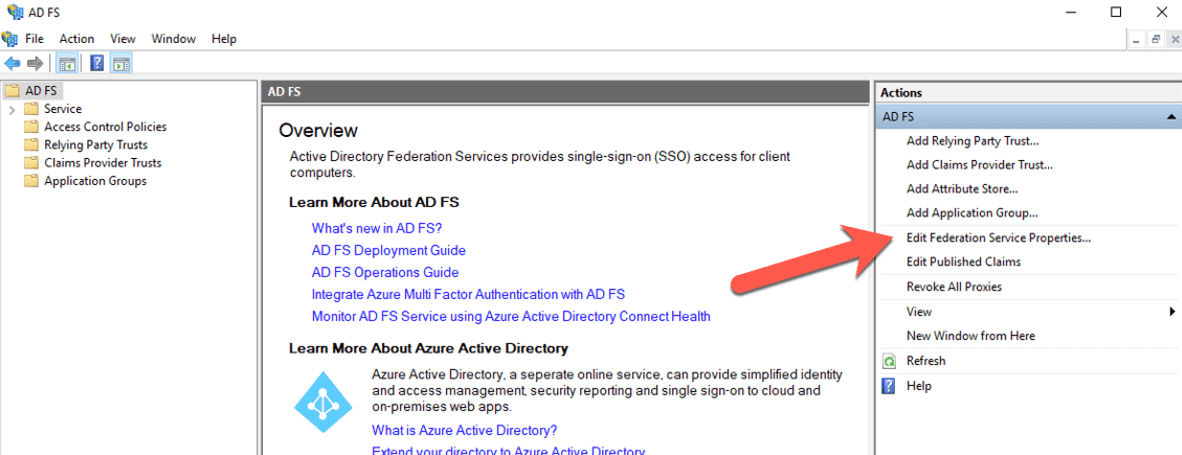The height and width of the screenshot is (455, 1182).
Task: Click the Forward arrow toolbar icon
Action: (x=34, y=63)
